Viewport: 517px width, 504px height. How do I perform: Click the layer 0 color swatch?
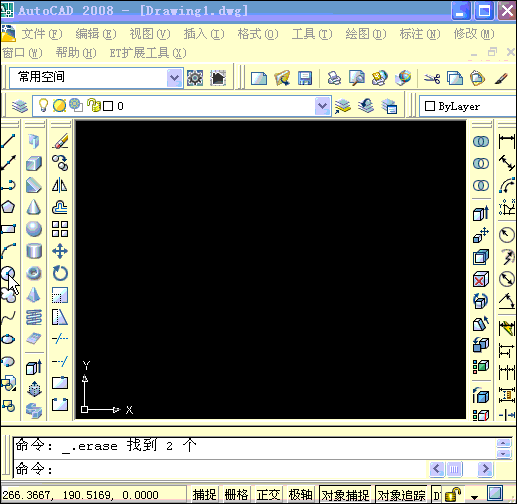pos(108,106)
